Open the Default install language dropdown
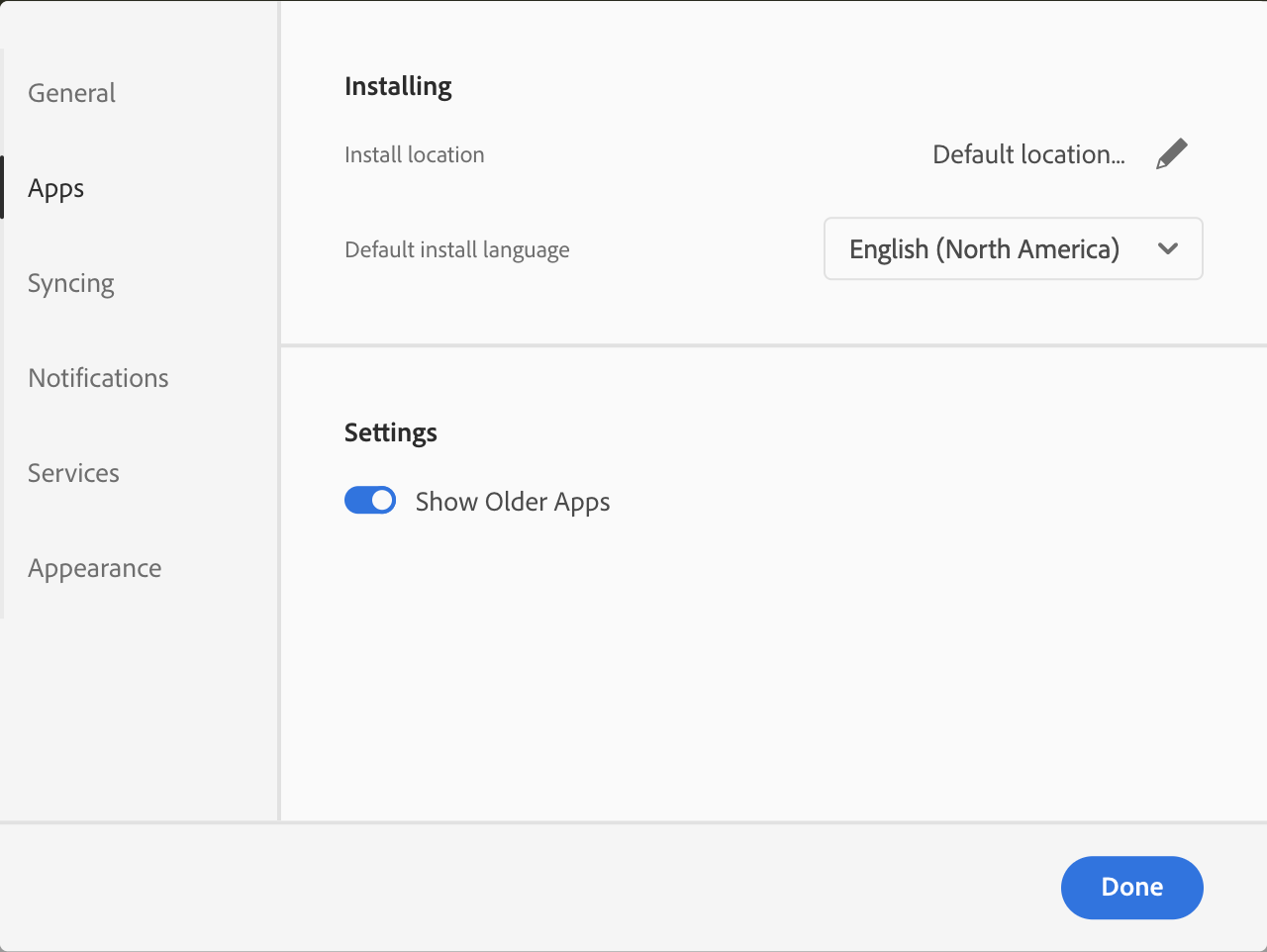The image size is (1267, 952). pyautogui.click(x=1013, y=248)
